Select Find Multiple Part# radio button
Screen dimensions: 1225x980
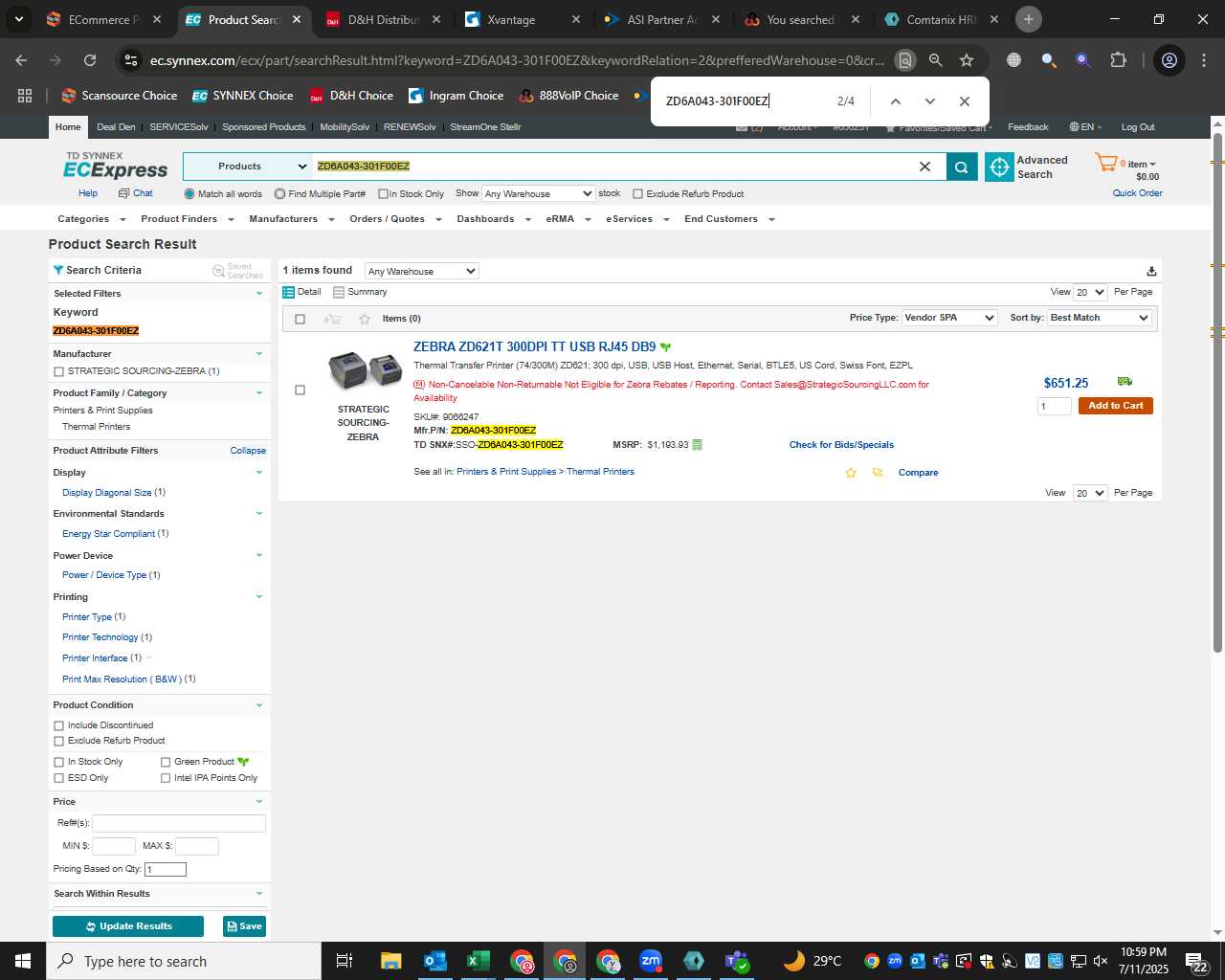tap(279, 194)
